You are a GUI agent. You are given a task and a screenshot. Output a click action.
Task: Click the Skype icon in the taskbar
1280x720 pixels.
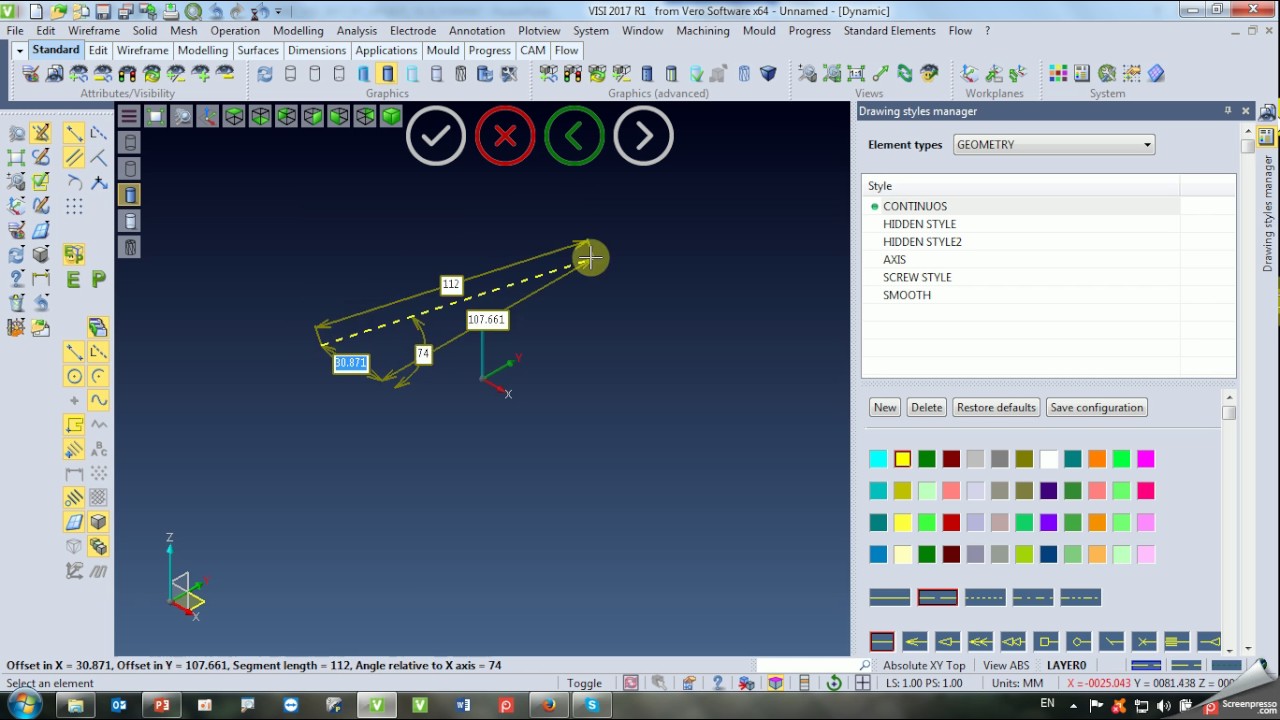[592, 705]
